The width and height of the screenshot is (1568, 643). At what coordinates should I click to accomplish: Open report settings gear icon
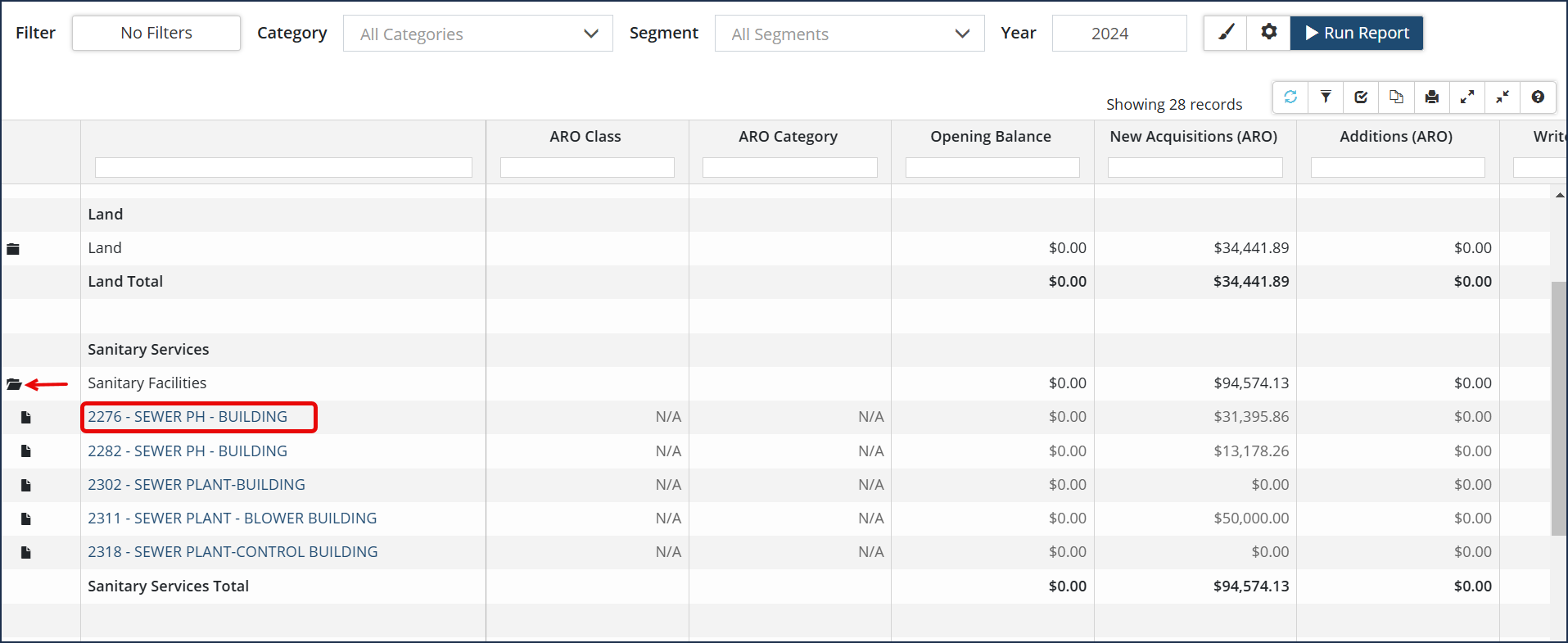(x=1268, y=33)
